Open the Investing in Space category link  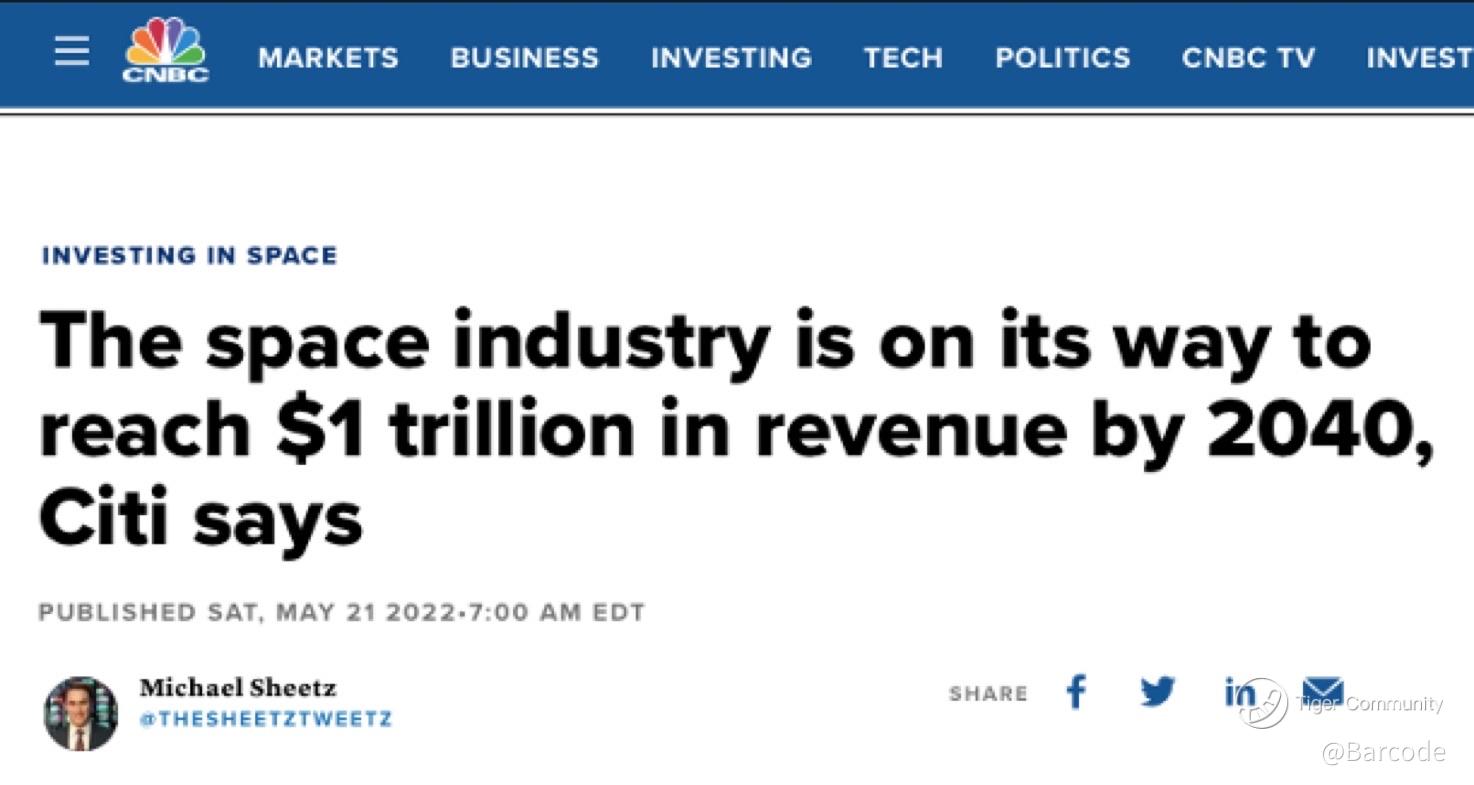[189, 255]
